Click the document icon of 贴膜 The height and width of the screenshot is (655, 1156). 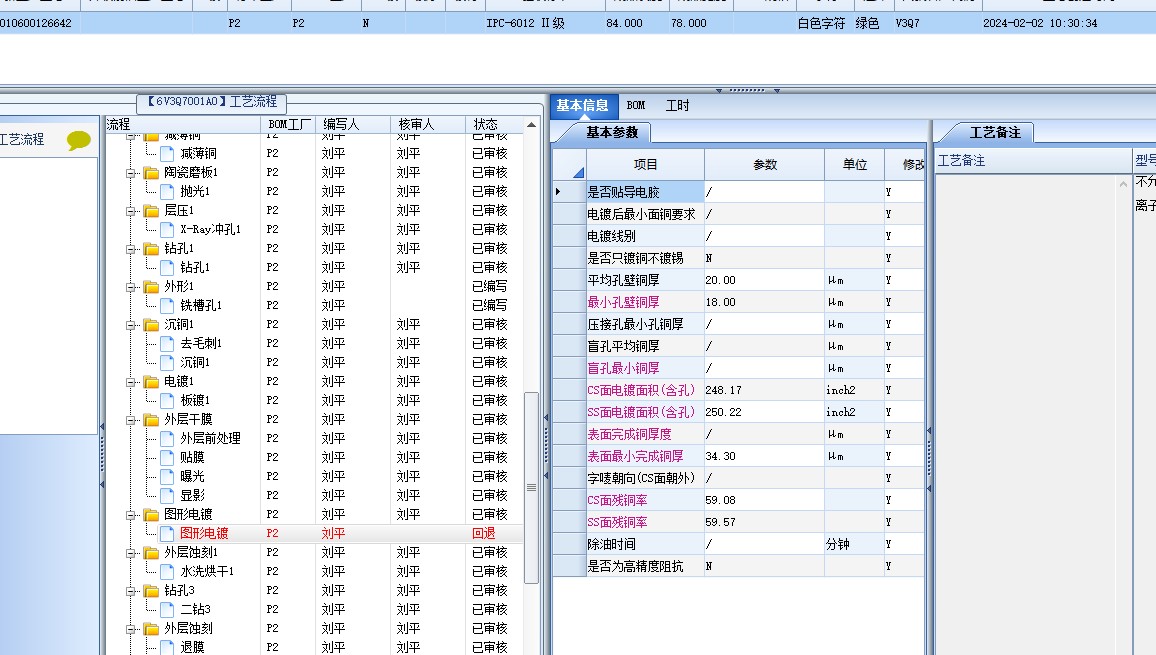tap(167, 457)
